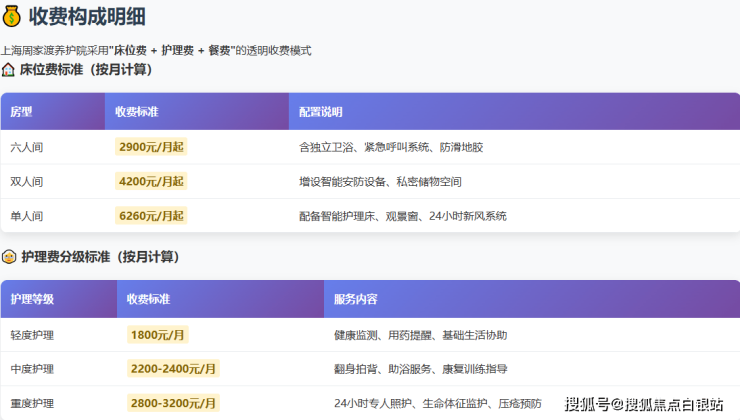
Task: Select the 配置说明 column header
Action: click(x=320, y=112)
